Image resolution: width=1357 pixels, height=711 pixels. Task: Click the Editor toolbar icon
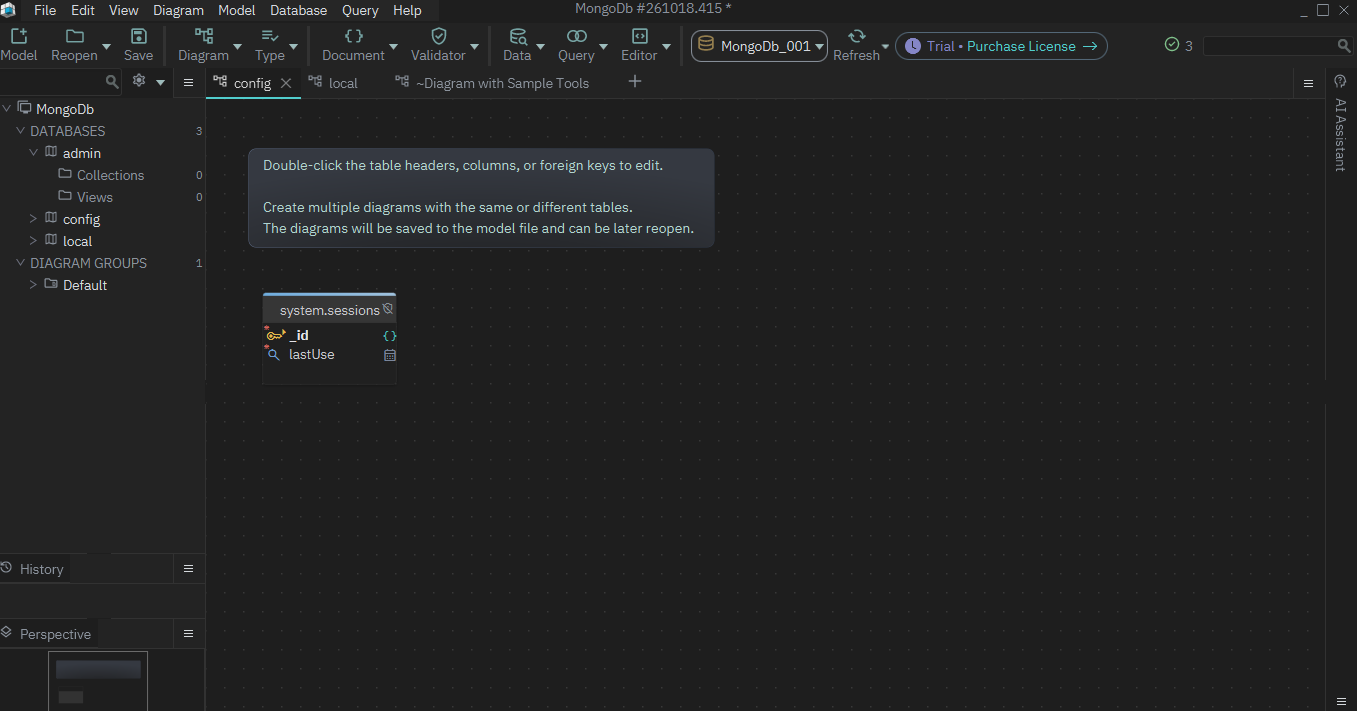pos(640,37)
